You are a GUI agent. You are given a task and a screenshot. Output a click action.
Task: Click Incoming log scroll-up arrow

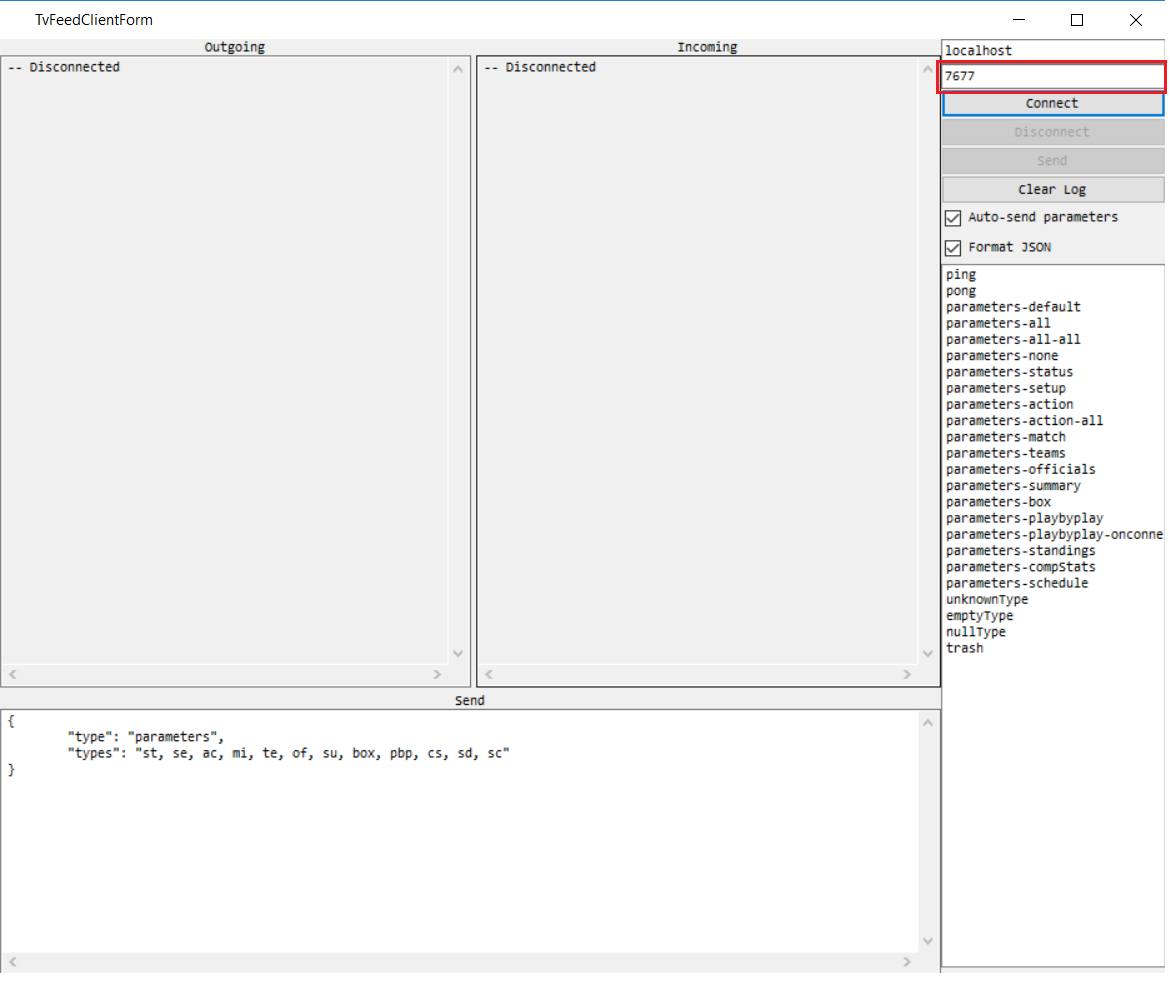[x=927, y=69]
